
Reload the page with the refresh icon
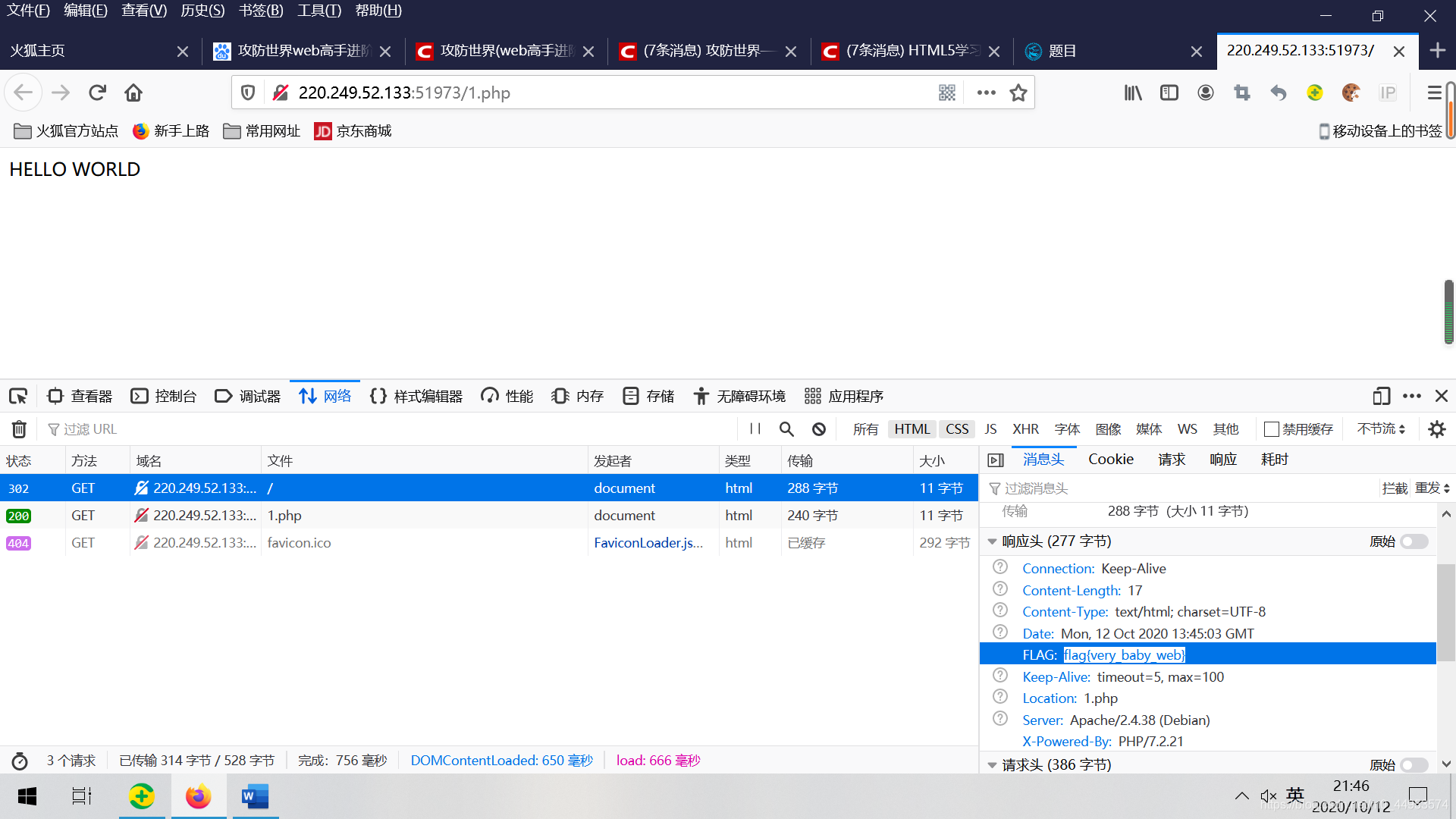tap(97, 93)
